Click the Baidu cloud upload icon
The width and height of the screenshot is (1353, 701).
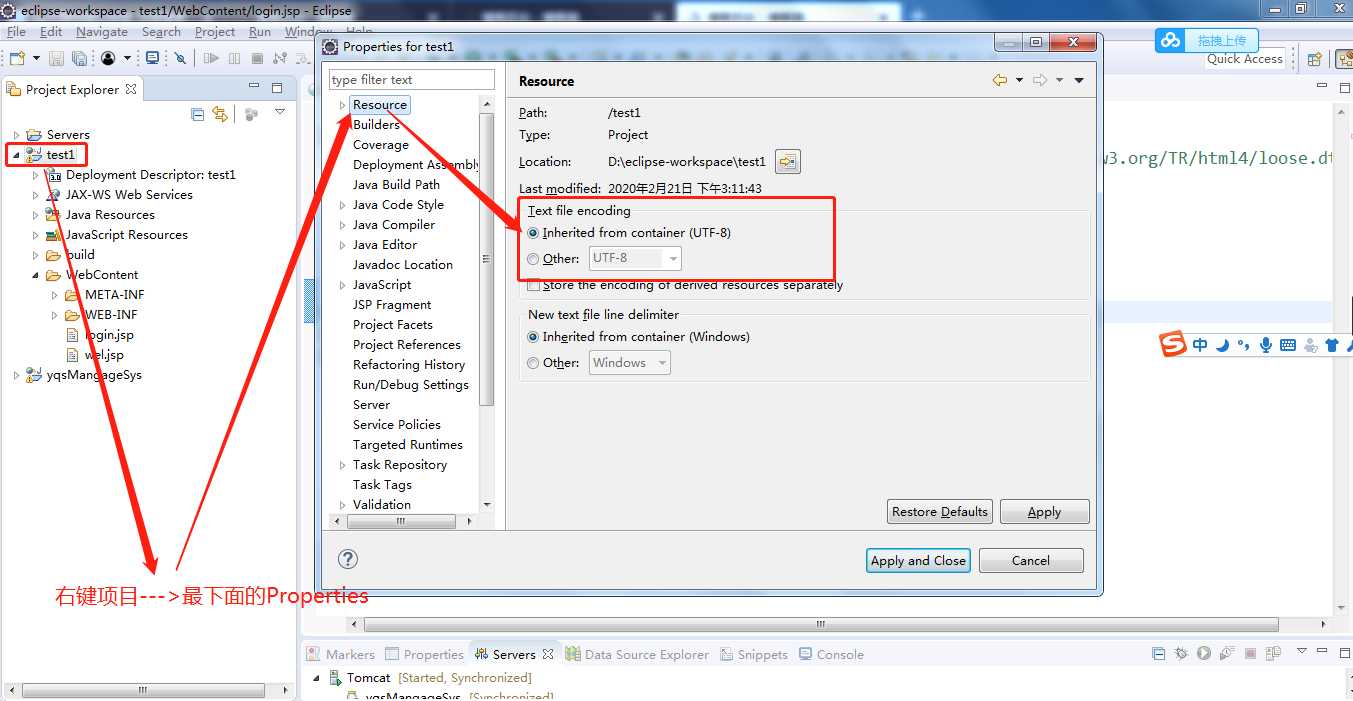coord(1170,40)
